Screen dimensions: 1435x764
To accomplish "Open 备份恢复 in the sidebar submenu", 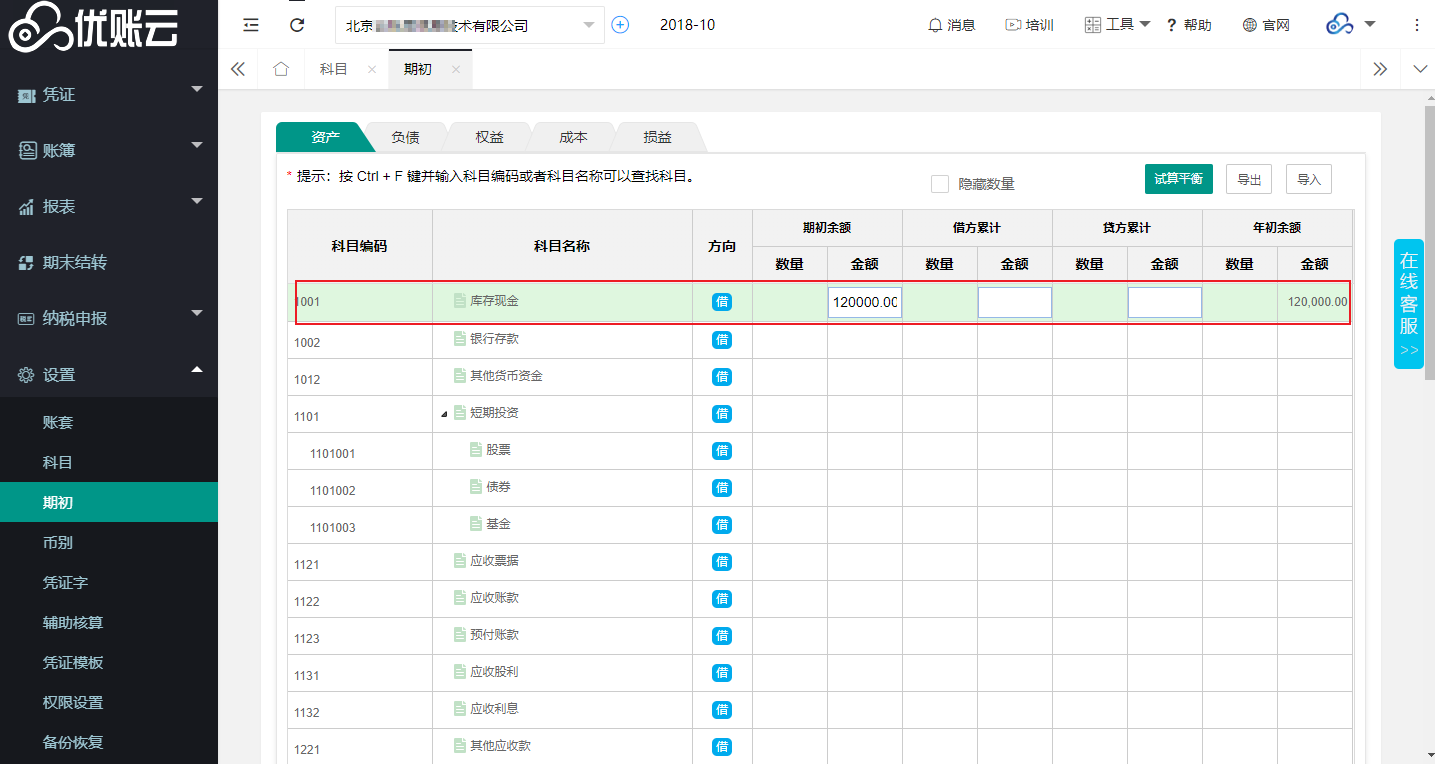I will coord(109,742).
